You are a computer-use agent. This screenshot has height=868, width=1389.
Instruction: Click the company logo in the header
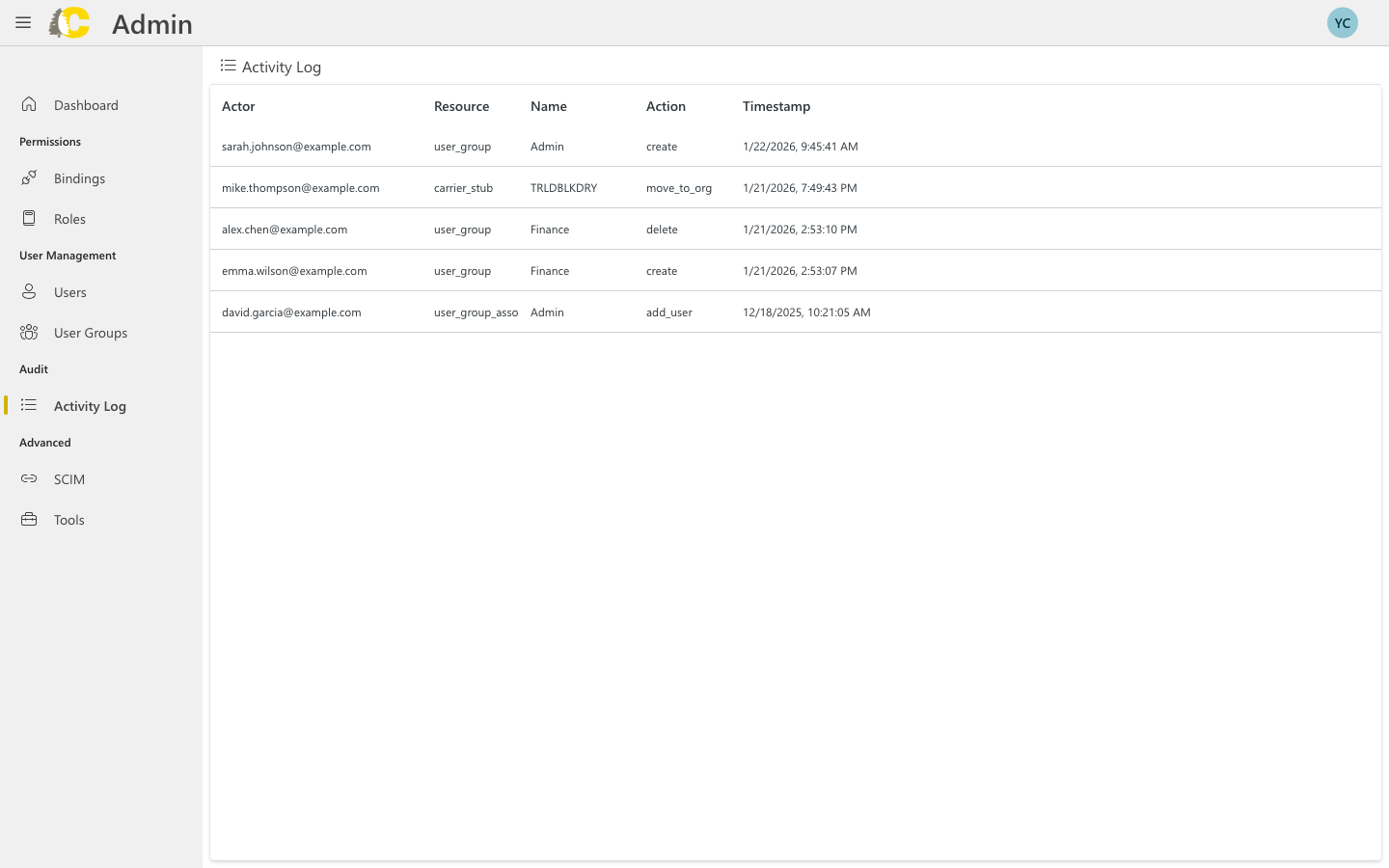pyautogui.click(x=68, y=22)
